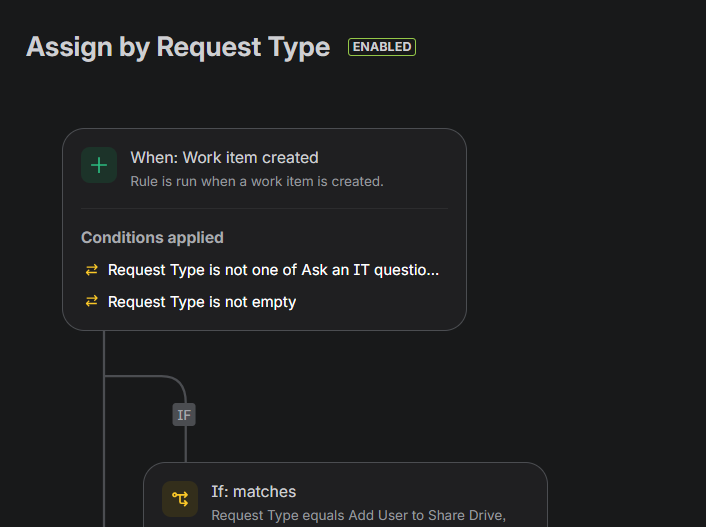Open the 'If: matches' condition block
706x527 pixels.
click(x=345, y=495)
